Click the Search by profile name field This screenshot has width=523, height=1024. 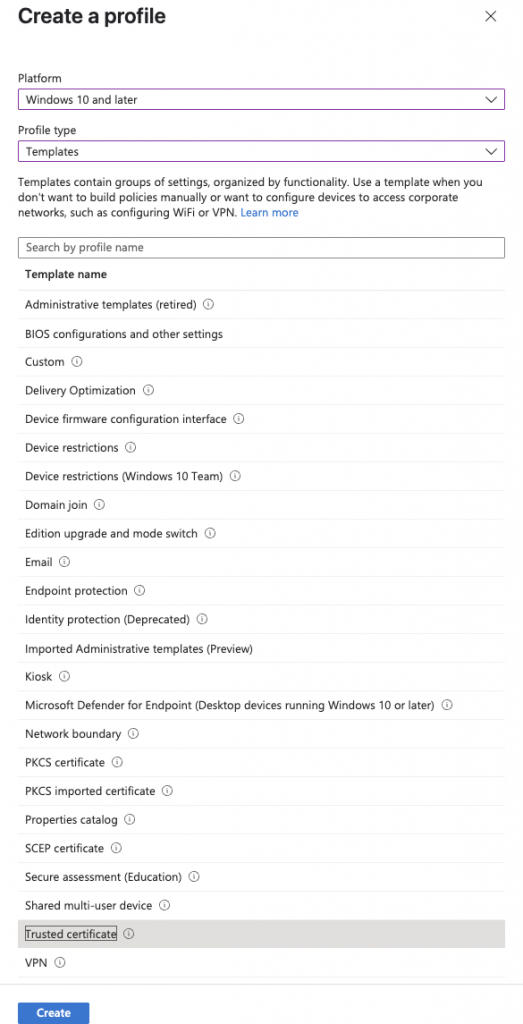coord(261,248)
